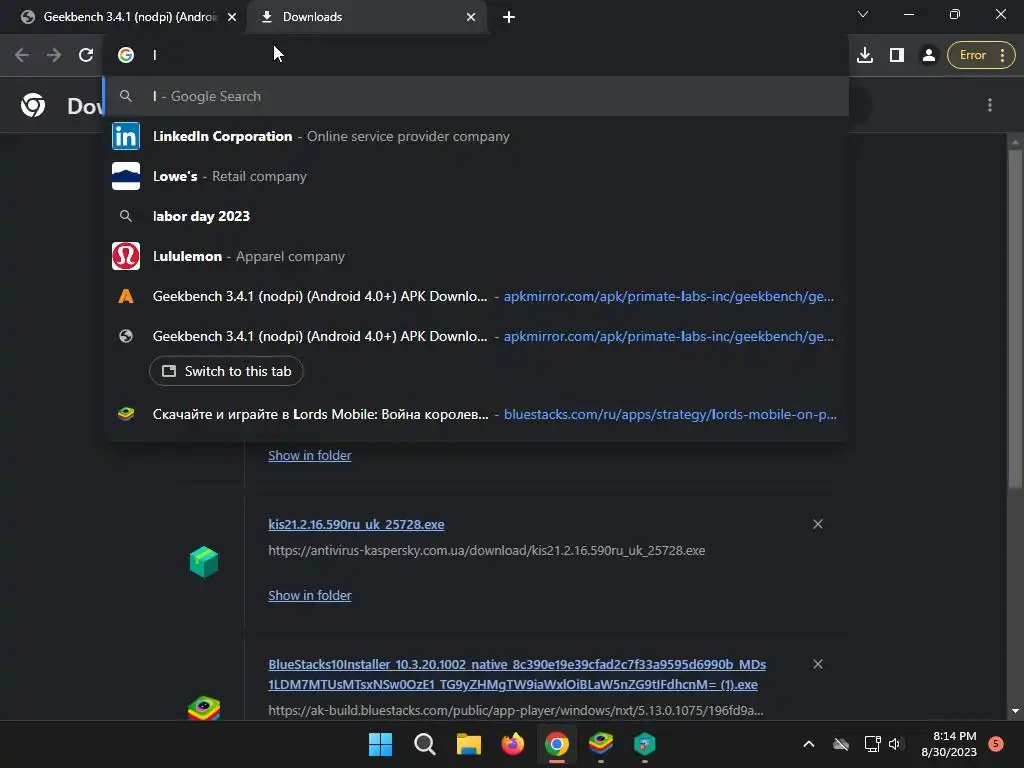1024x768 pixels.
Task: Reload the current page
Action: pos(86,55)
